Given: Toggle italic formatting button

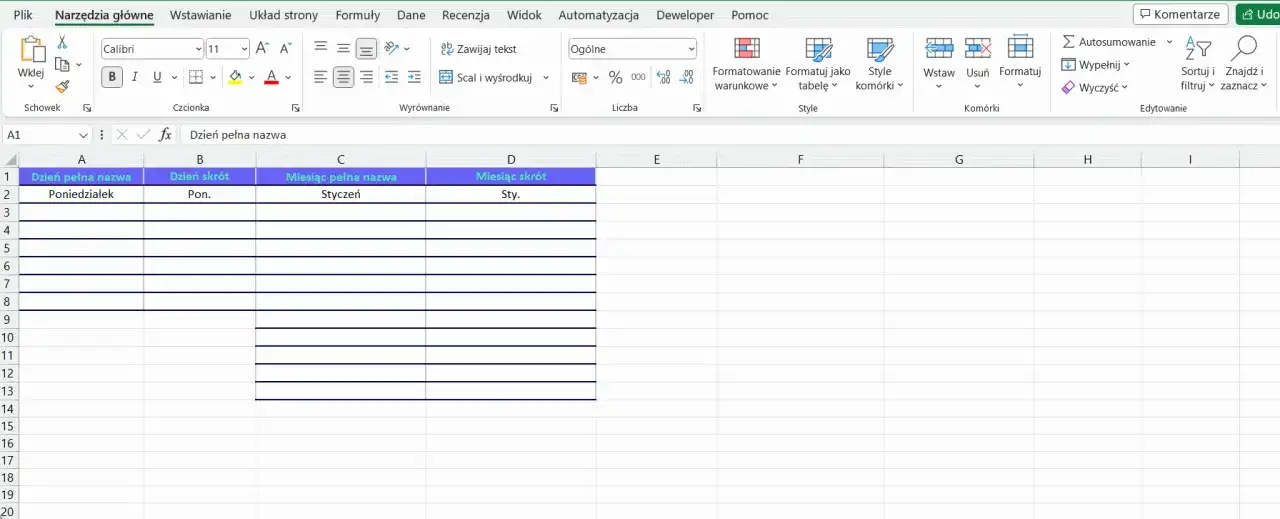Looking at the screenshot, I should 135,77.
